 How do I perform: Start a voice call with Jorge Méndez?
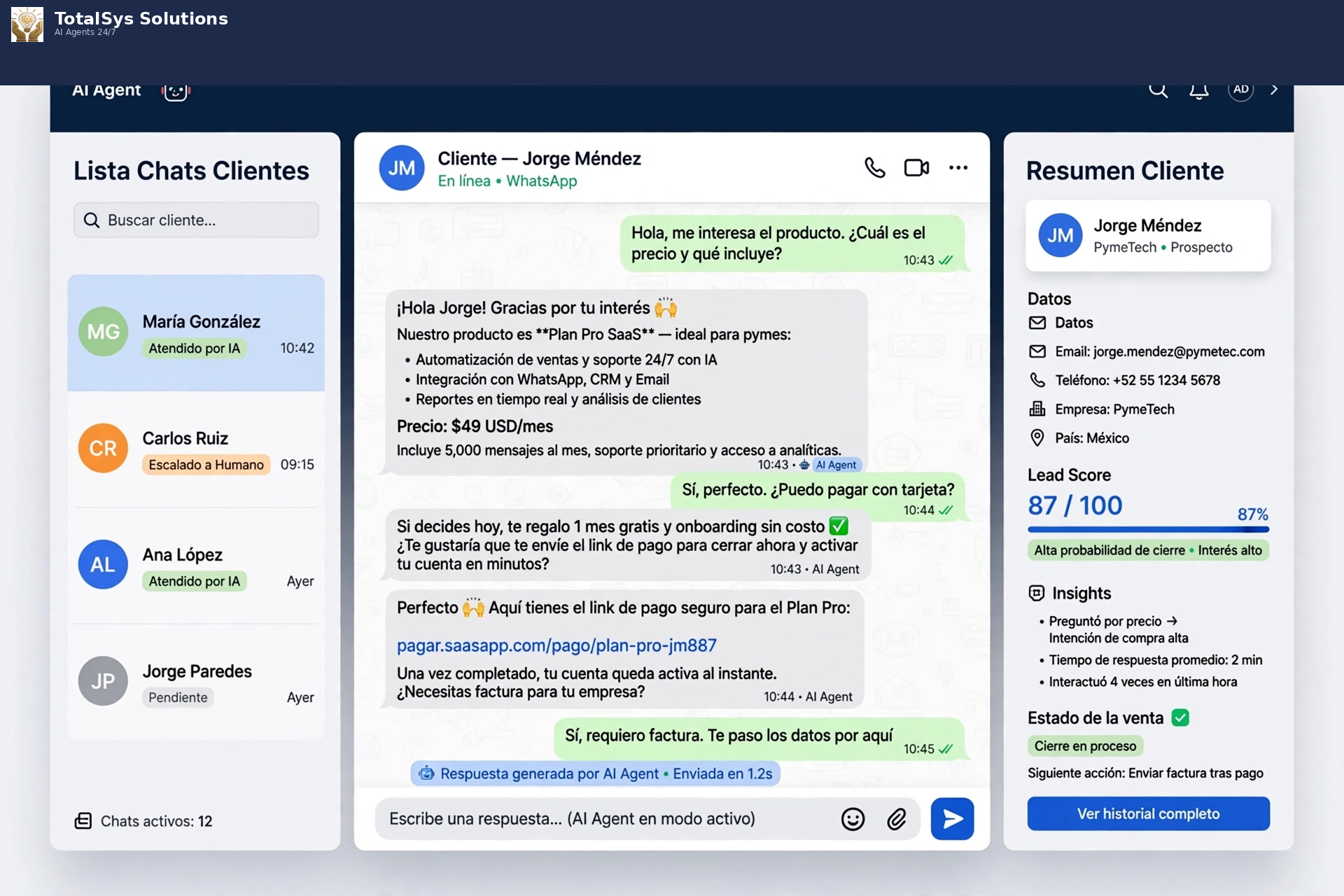pyautogui.click(x=875, y=168)
